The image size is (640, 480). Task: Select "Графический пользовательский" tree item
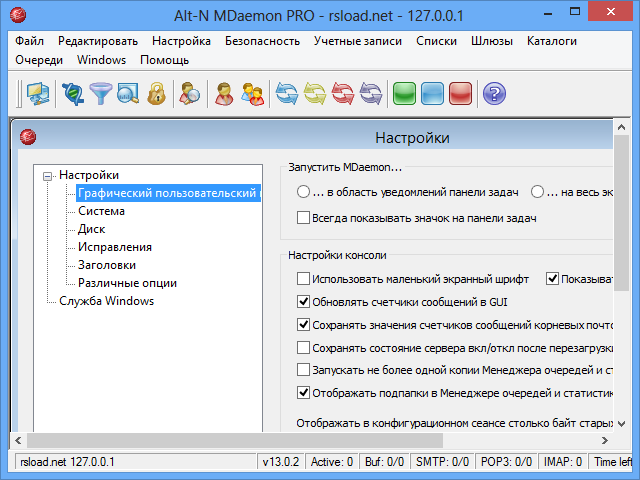pos(169,193)
